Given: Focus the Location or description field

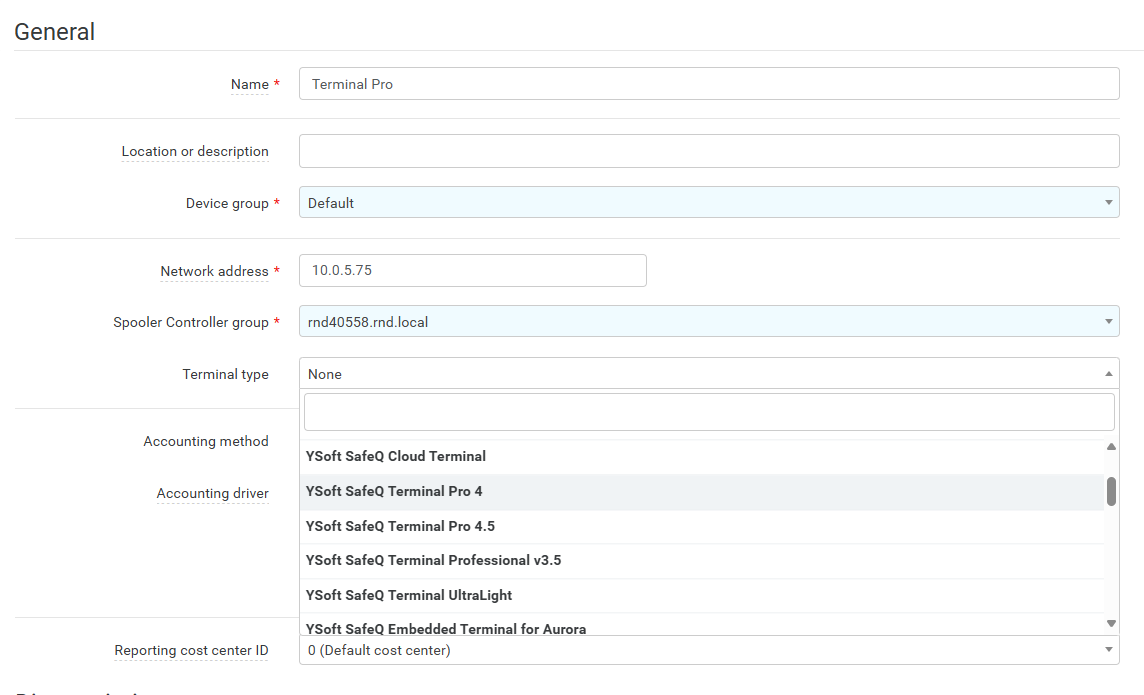Looking at the screenshot, I should (708, 151).
